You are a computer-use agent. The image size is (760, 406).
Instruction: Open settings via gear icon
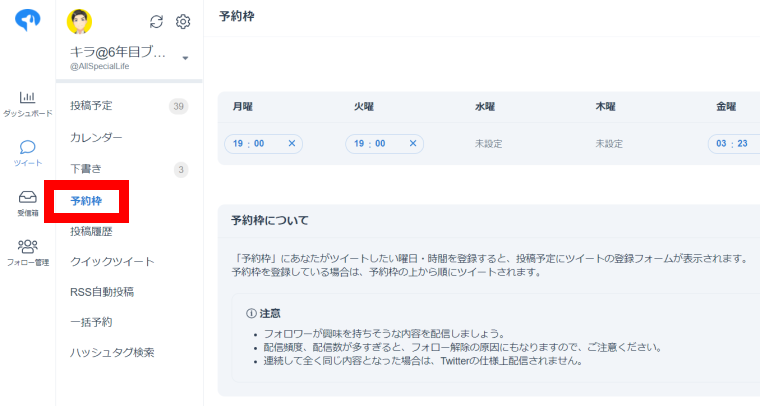coord(183,22)
